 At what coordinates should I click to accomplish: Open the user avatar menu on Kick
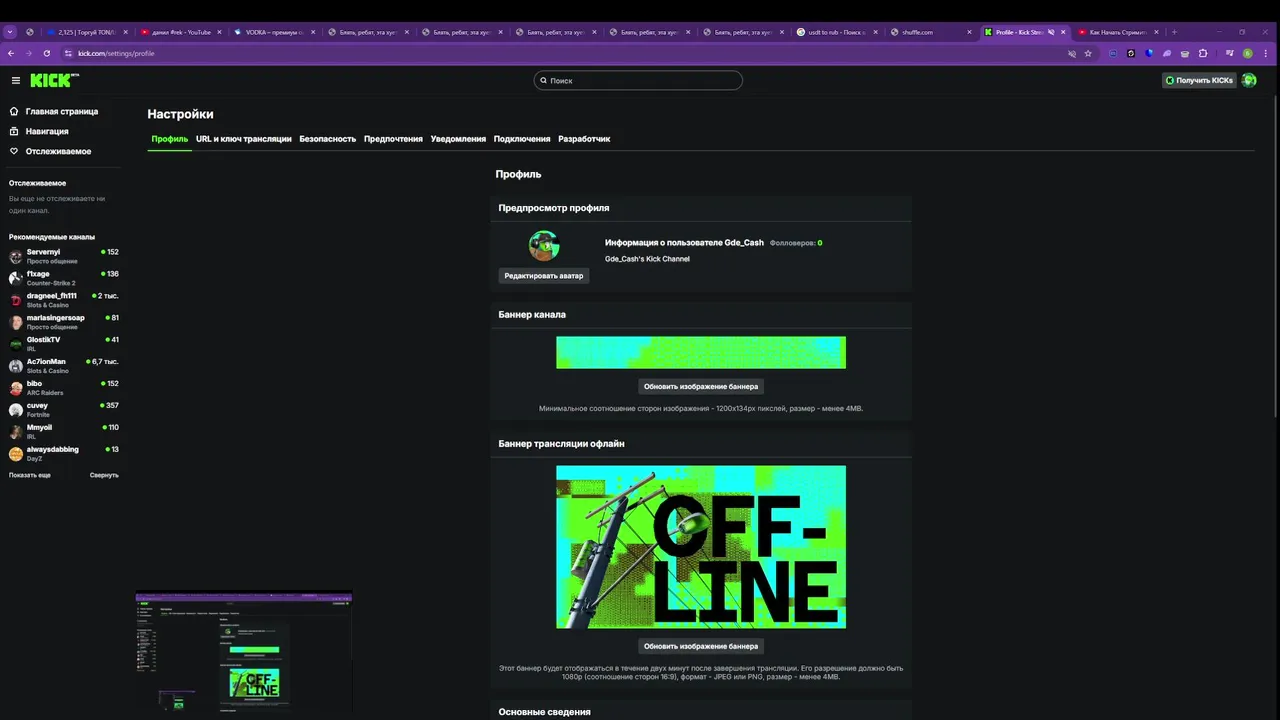[1249, 80]
